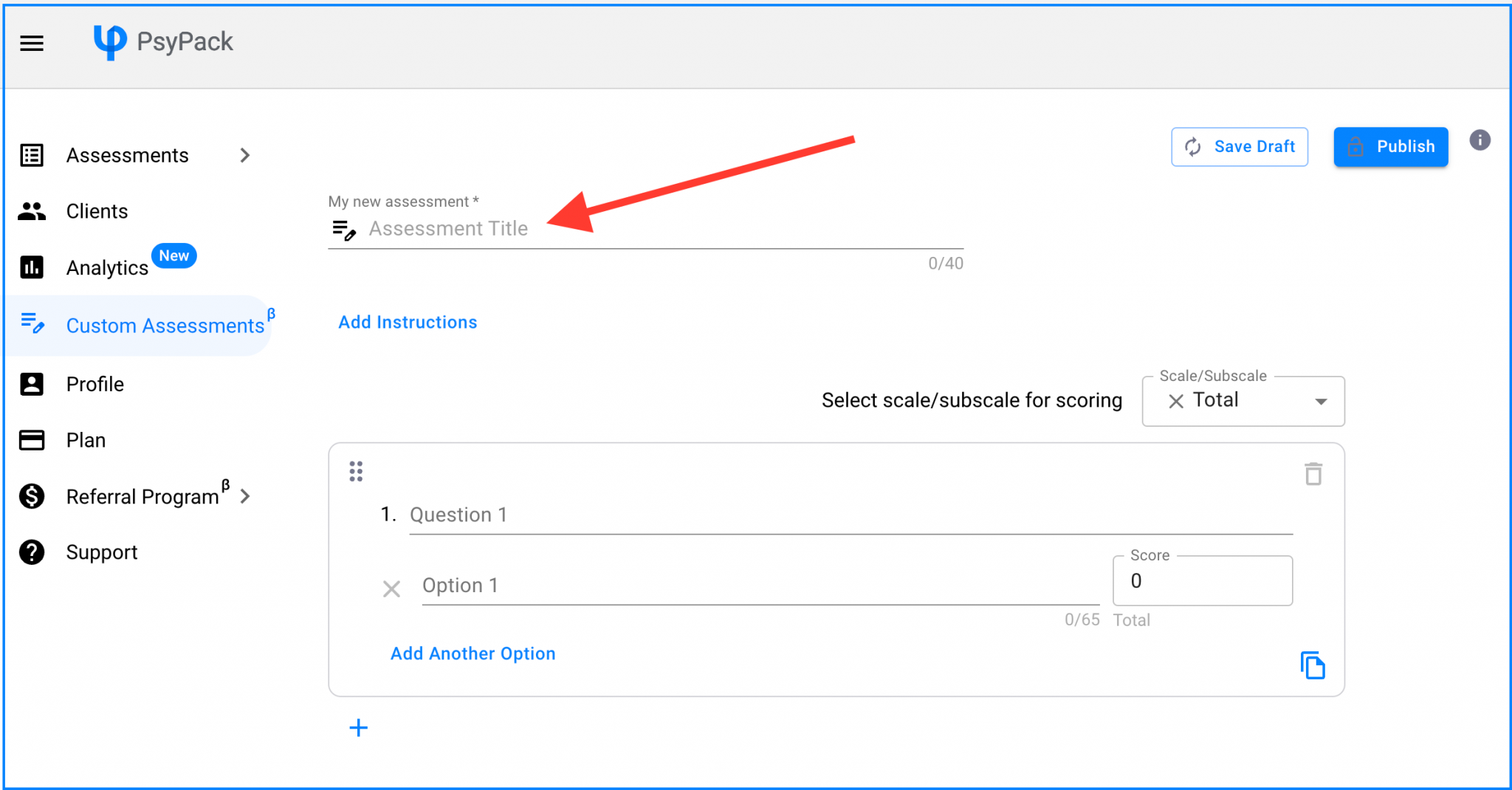The height and width of the screenshot is (790, 1512).
Task: Click the Profile person icon
Action: click(x=32, y=384)
